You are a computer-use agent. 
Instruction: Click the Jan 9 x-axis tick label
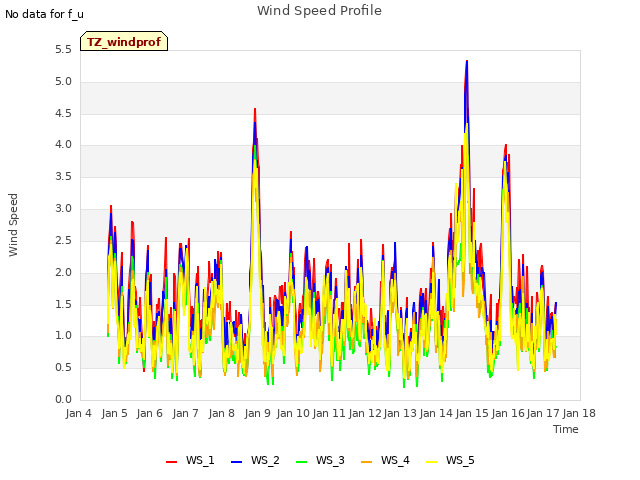tap(258, 413)
